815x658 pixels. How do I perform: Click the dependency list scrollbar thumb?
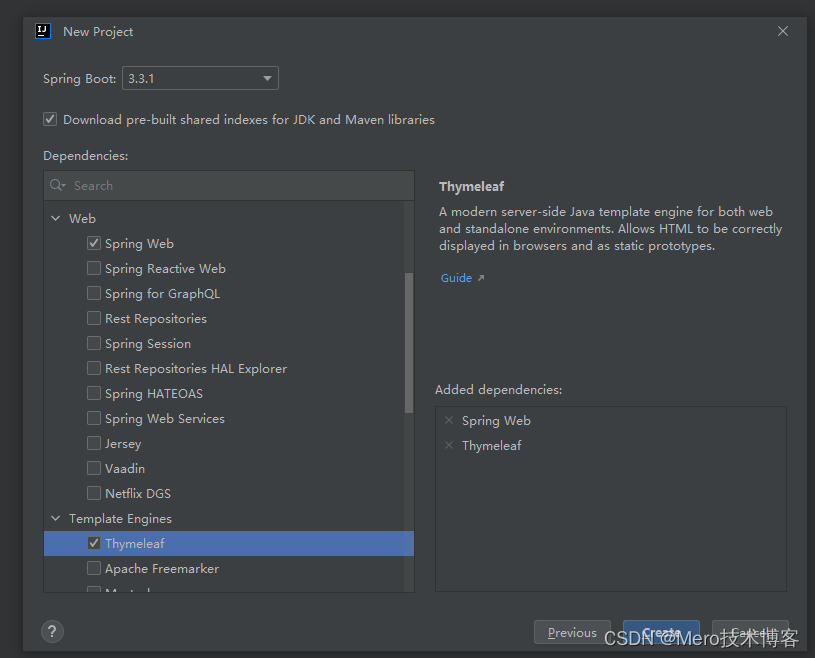click(x=409, y=343)
